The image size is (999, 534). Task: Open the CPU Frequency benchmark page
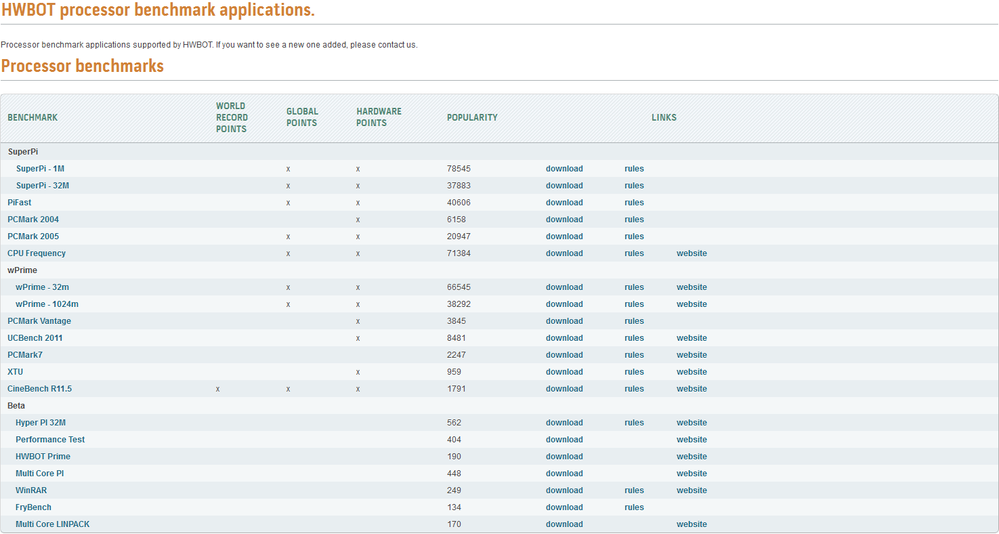click(x=36, y=253)
